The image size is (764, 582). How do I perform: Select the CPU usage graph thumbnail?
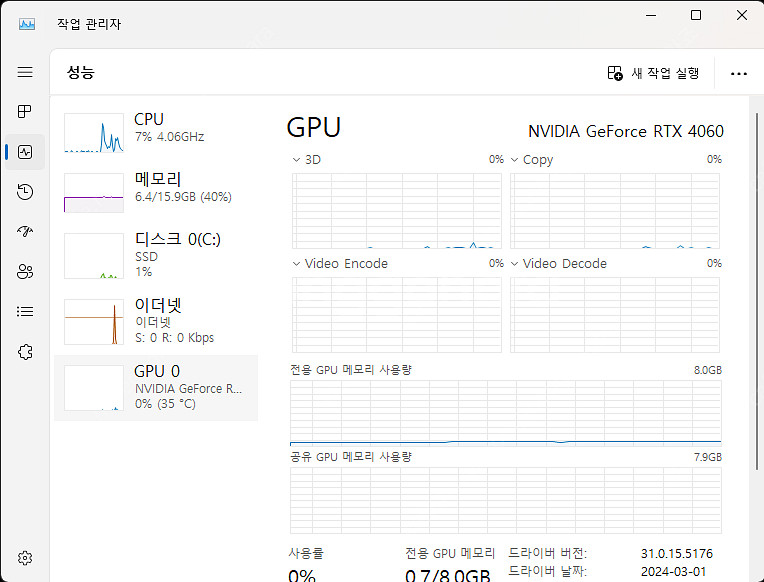[x=94, y=133]
